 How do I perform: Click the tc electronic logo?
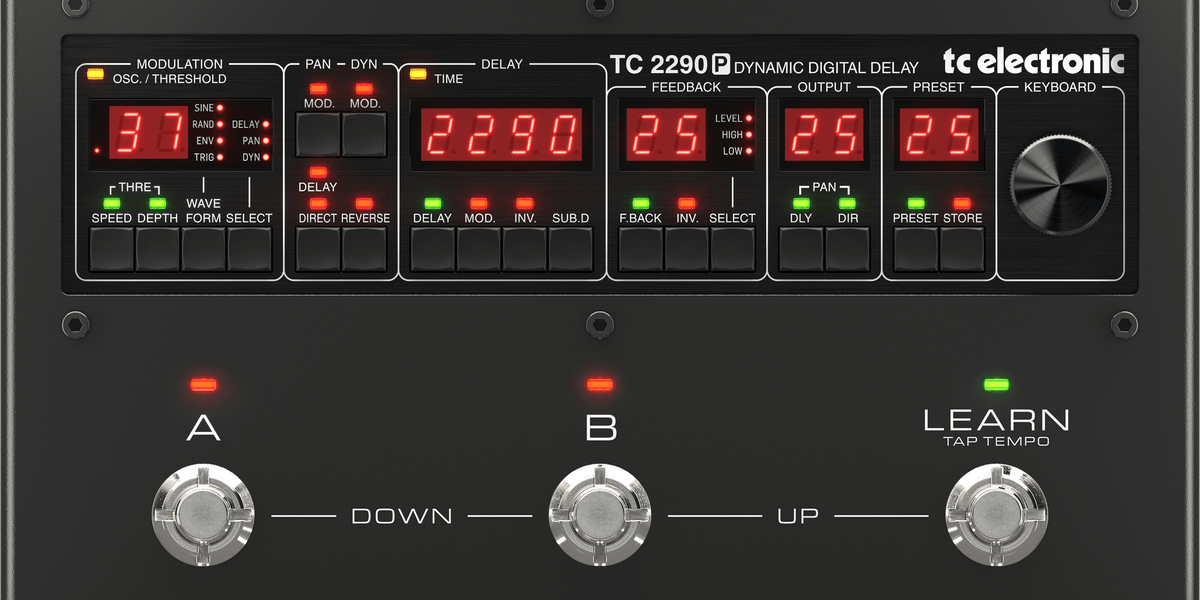click(x=1034, y=62)
